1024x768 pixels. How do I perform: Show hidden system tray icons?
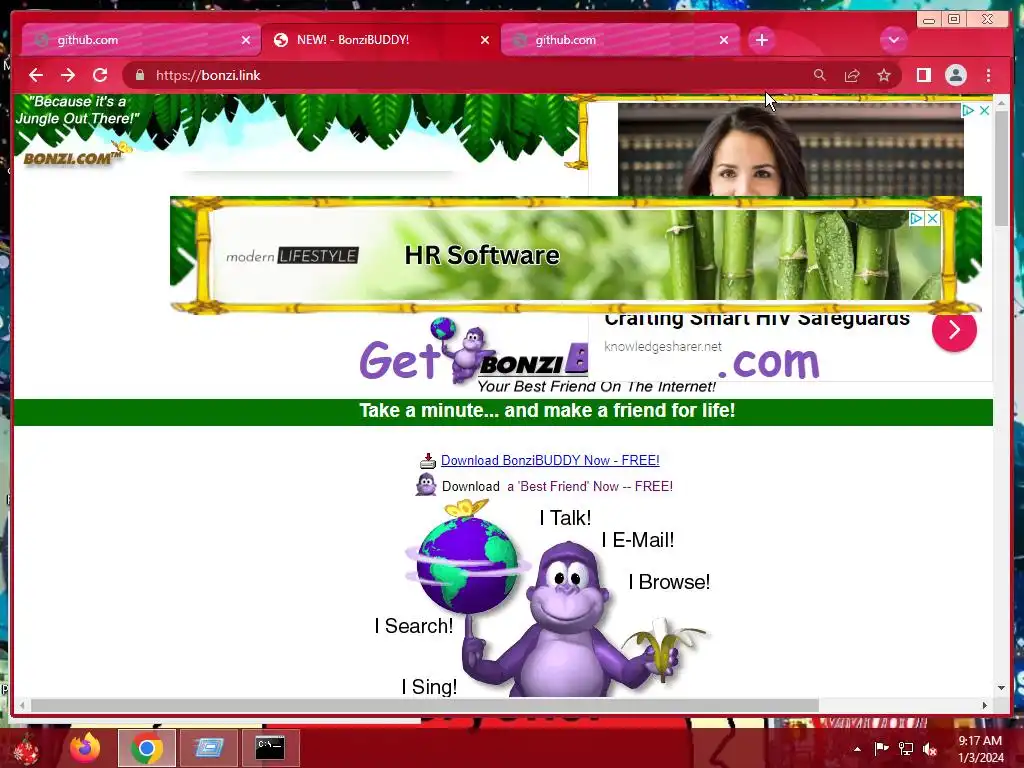[857, 749]
